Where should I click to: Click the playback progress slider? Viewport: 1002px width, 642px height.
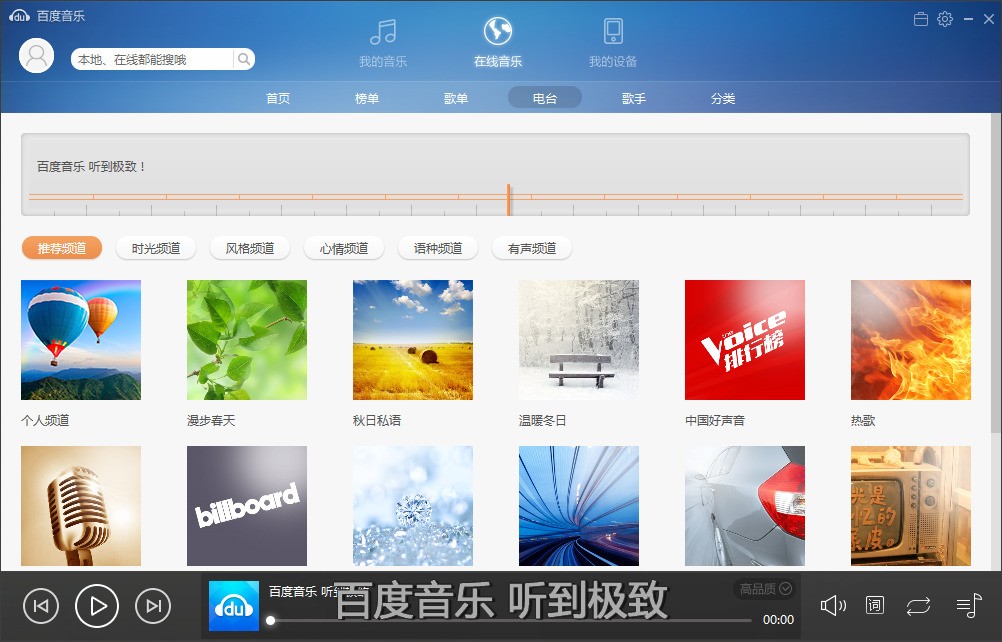511,620
